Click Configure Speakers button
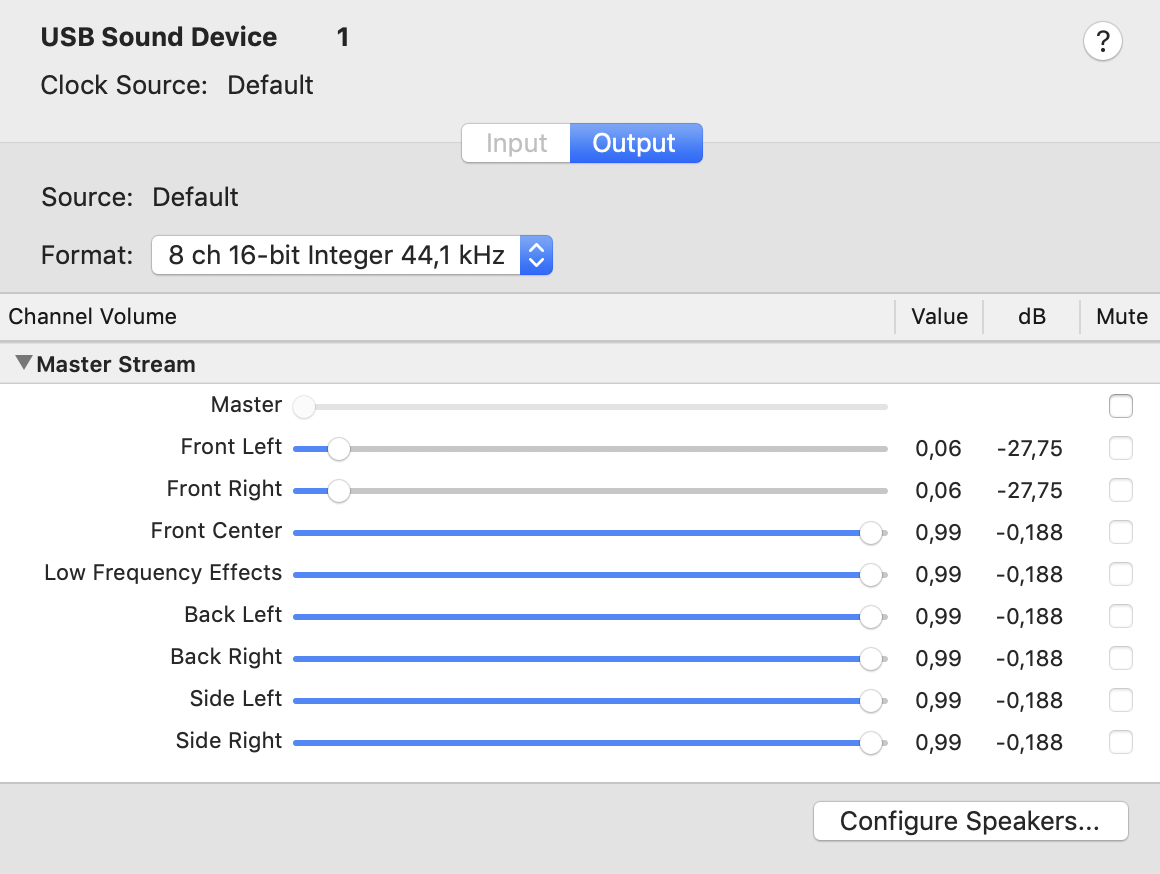 (971, 821)
